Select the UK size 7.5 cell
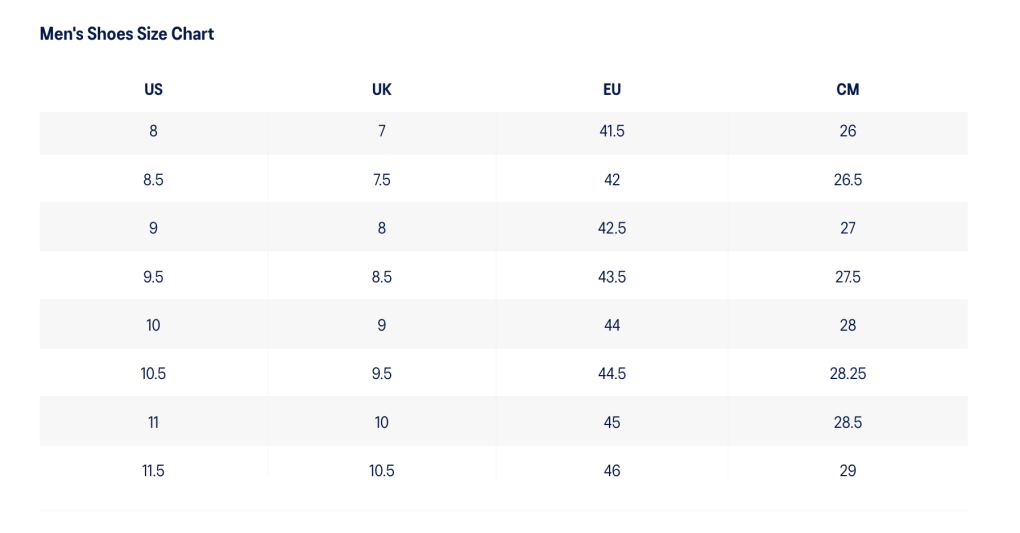This screenshot has height=533, width=1020. coord(382,180)
